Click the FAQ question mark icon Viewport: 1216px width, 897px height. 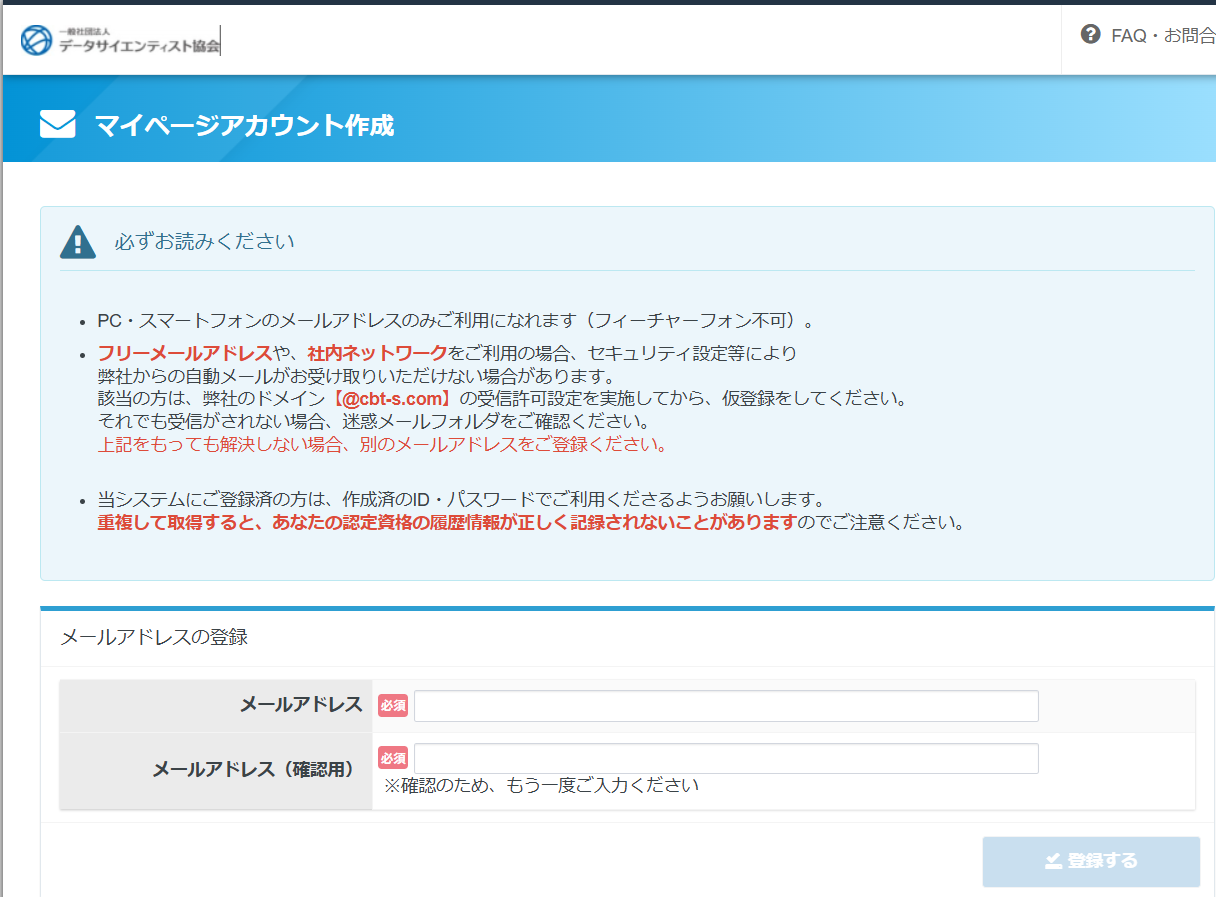point(1090,35)
